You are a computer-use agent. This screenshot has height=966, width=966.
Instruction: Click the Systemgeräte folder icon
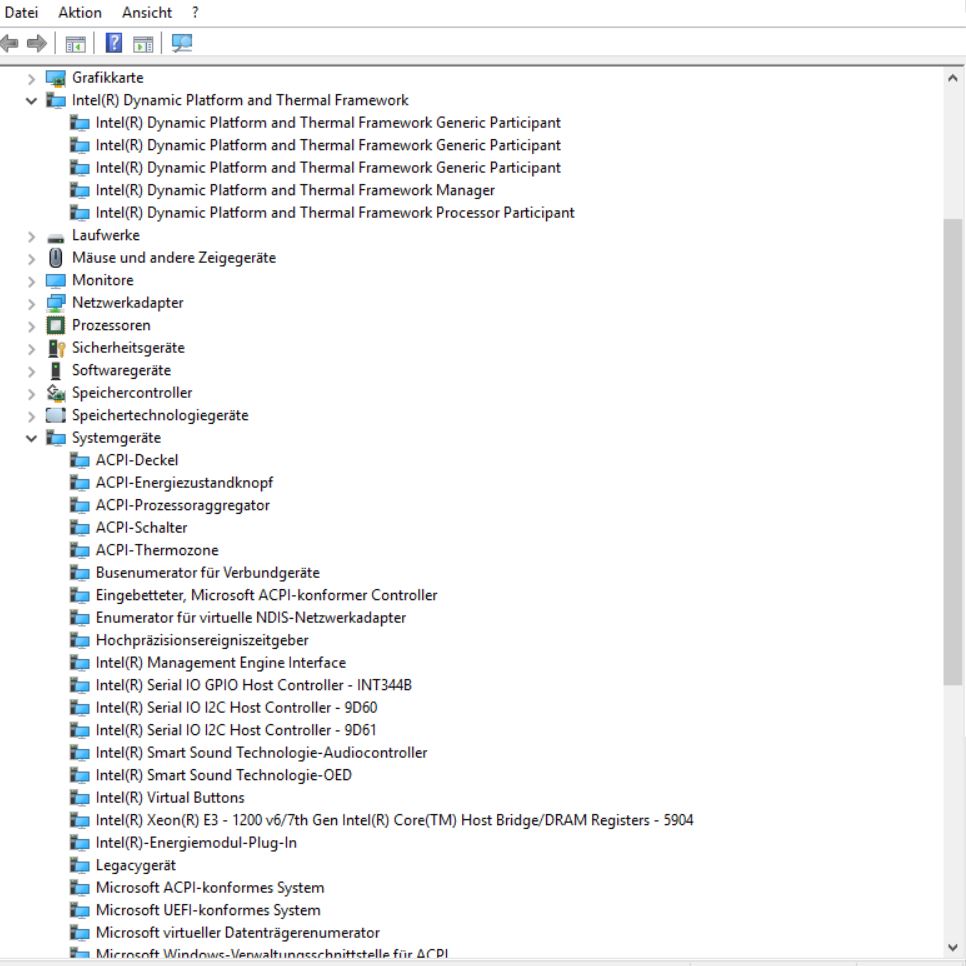point(56,438)
